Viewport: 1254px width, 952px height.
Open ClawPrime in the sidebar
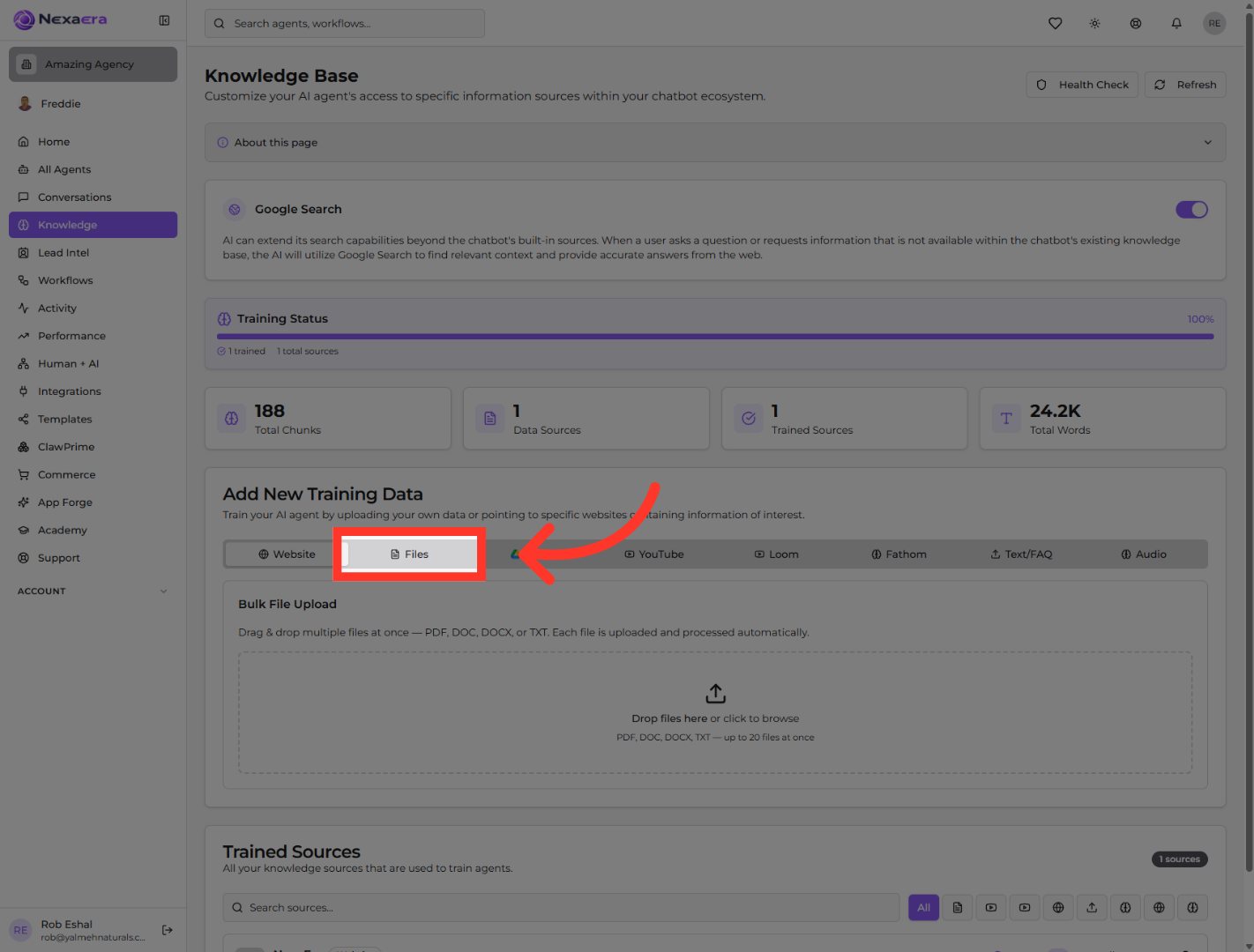tap(93, 447)
